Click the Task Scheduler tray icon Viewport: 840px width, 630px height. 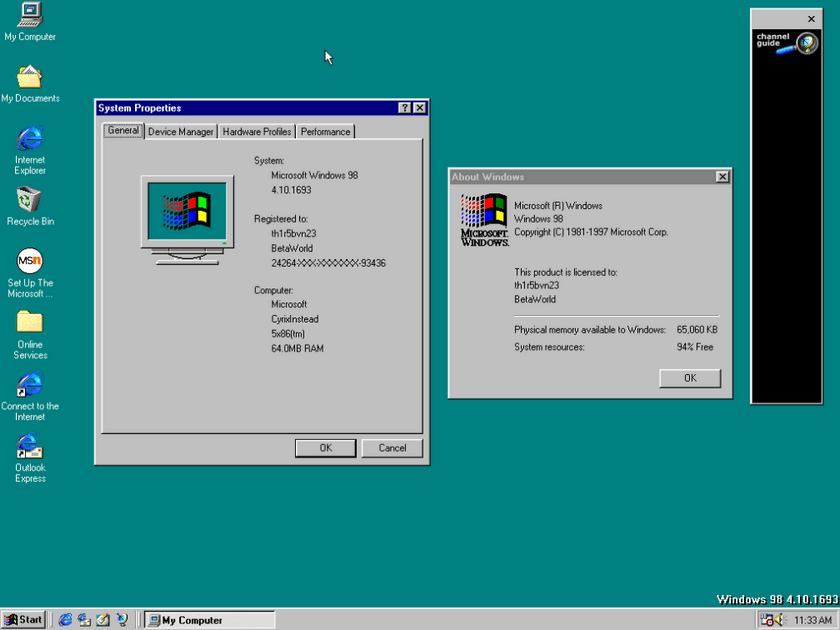coord(765,620)
